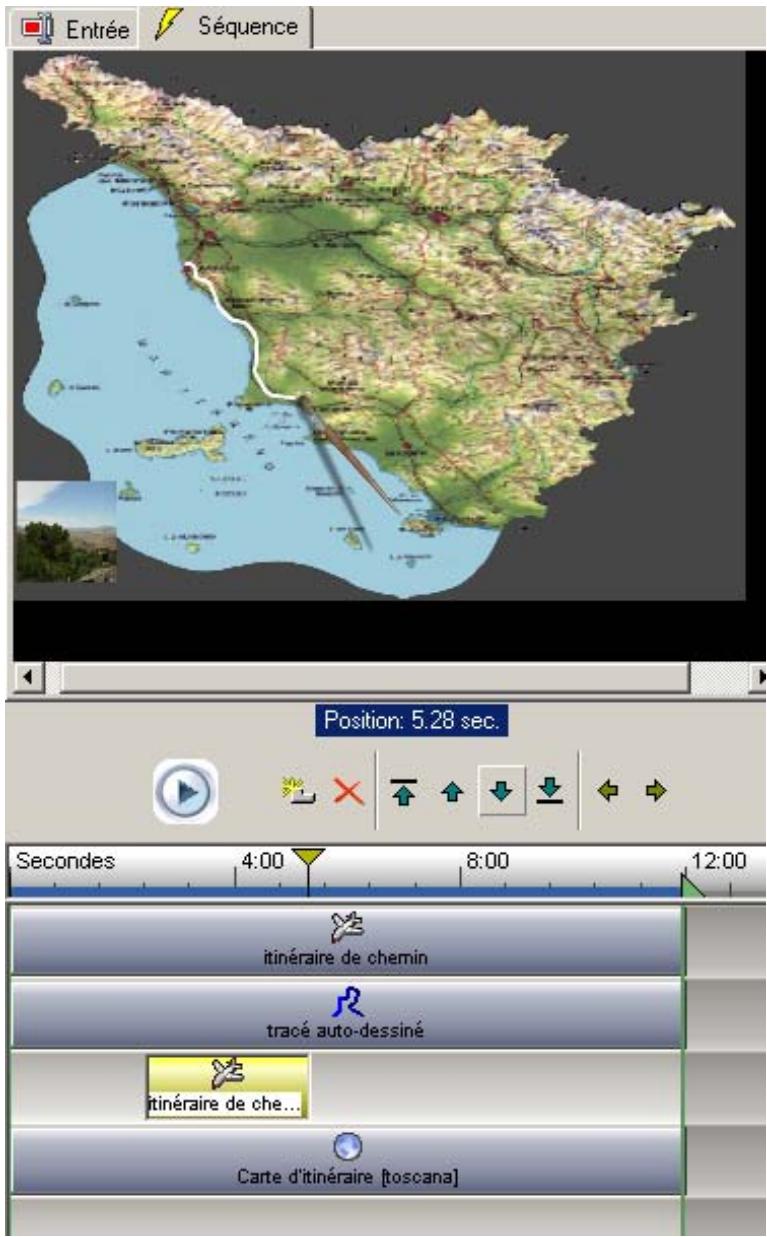767x1237 pixels.
Task: Click the airplane icon on the yellow clip
Action: coord(230,1075)
